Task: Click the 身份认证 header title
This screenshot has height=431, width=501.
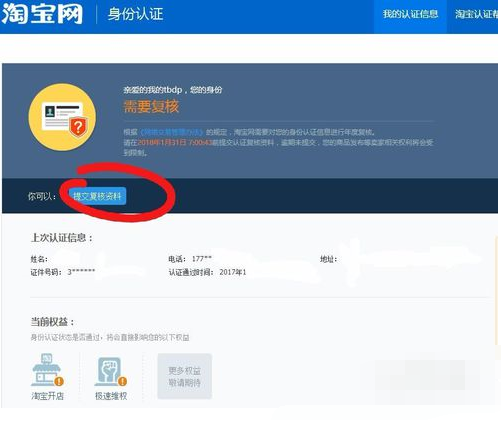Action: 135,14
